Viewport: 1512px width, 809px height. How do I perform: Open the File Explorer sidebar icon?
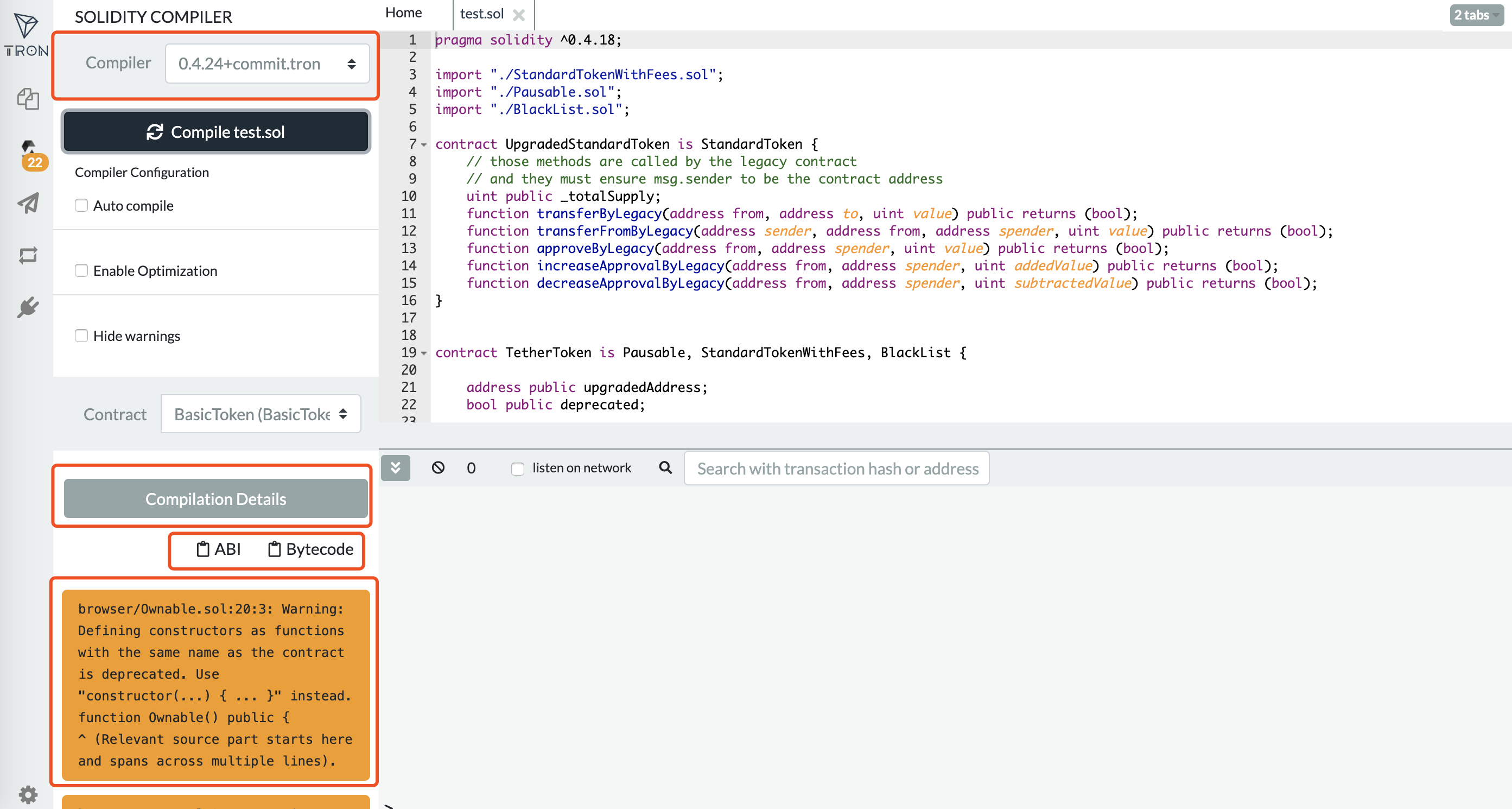point(28,98)
